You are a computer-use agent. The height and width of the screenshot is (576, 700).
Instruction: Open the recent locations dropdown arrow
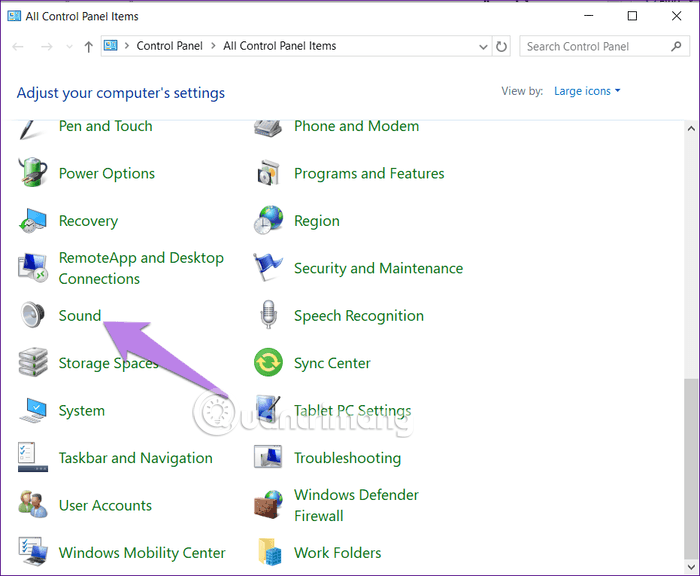pyautogui.click(x=69, y=46)
